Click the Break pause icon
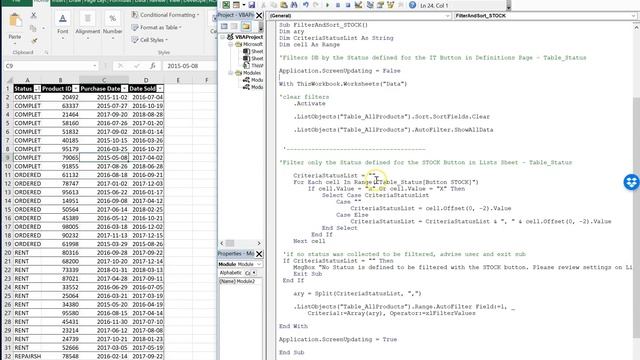The image size is (640, 360). [338, 5]
